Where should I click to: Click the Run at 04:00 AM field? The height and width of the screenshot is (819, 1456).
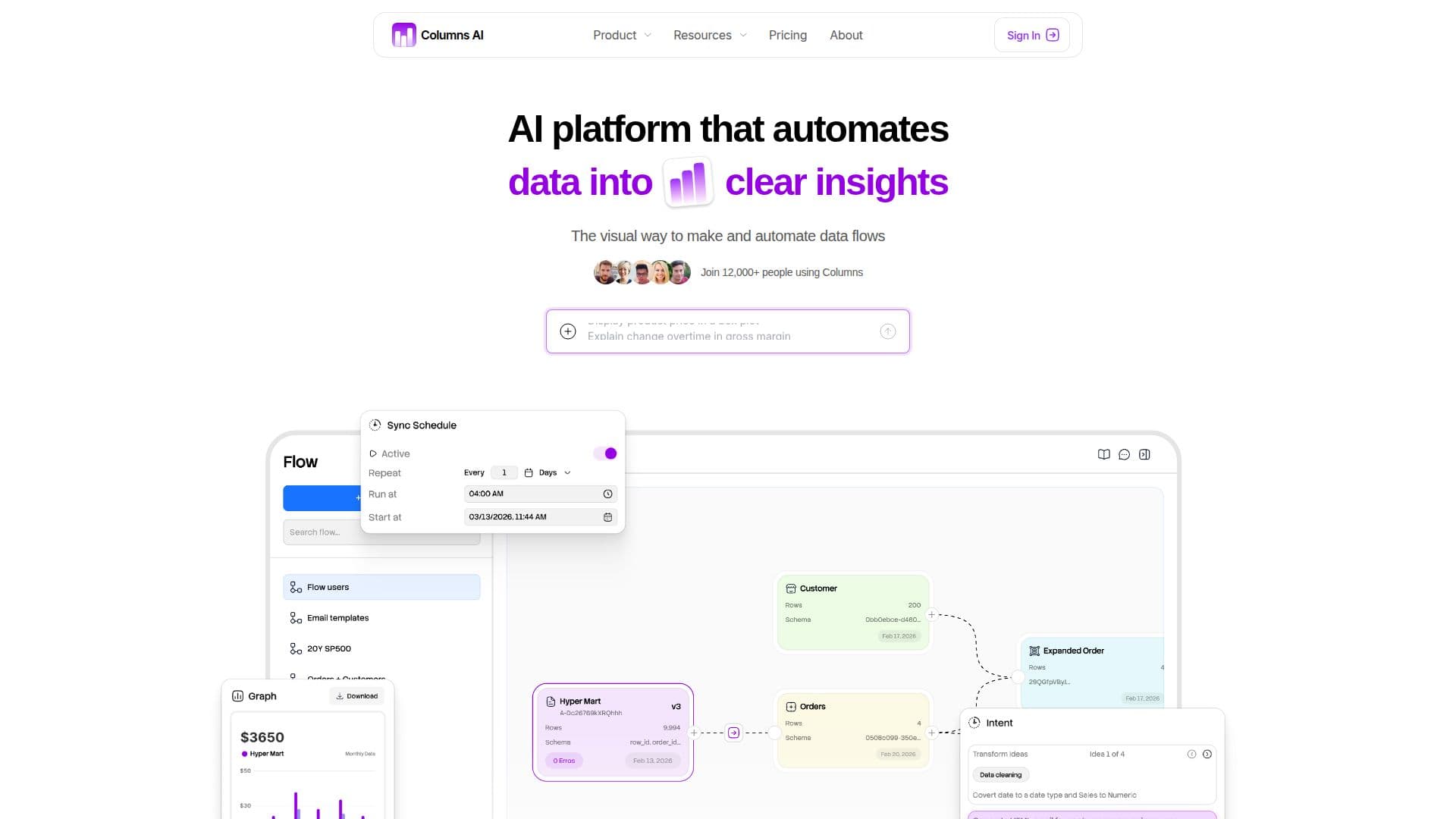click(541, 494)
